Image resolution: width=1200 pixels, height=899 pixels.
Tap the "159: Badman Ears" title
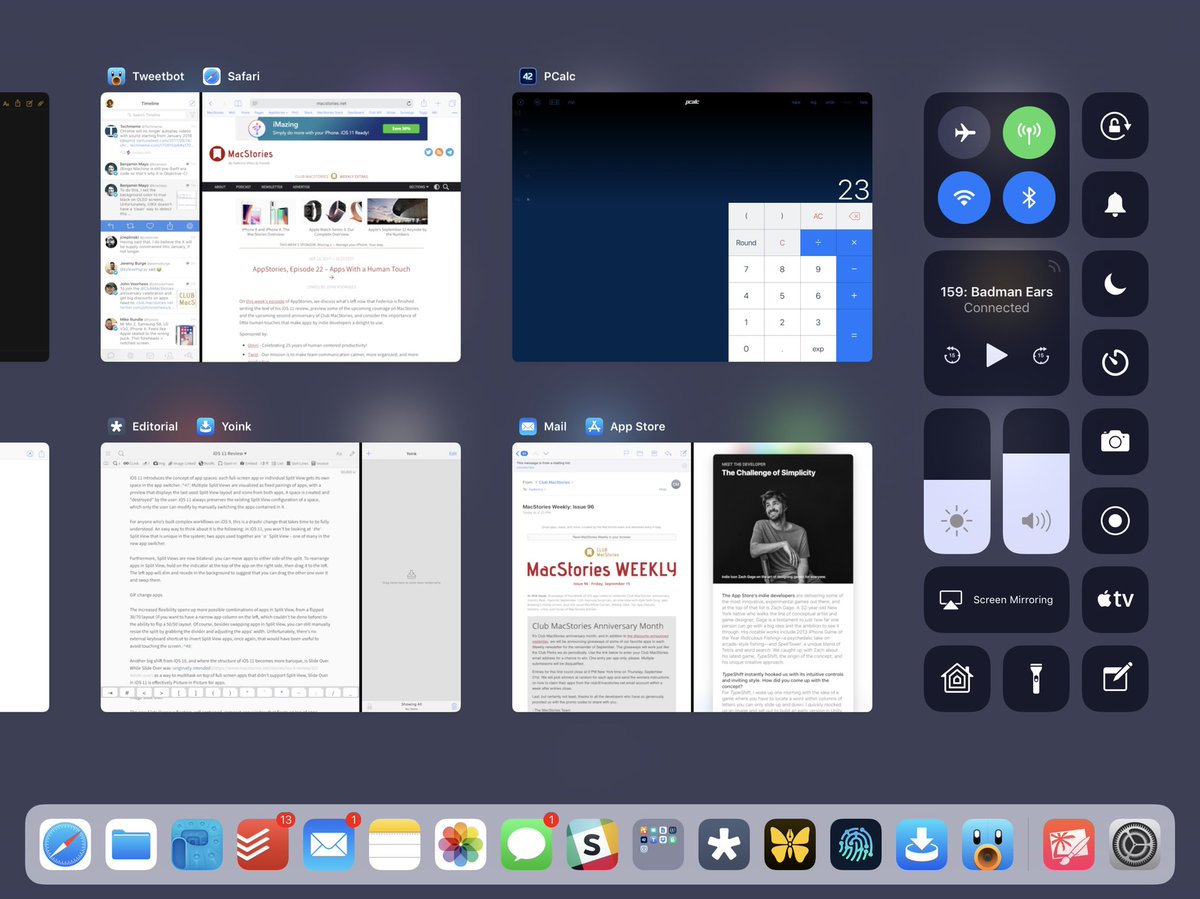[x=996, y=292]
